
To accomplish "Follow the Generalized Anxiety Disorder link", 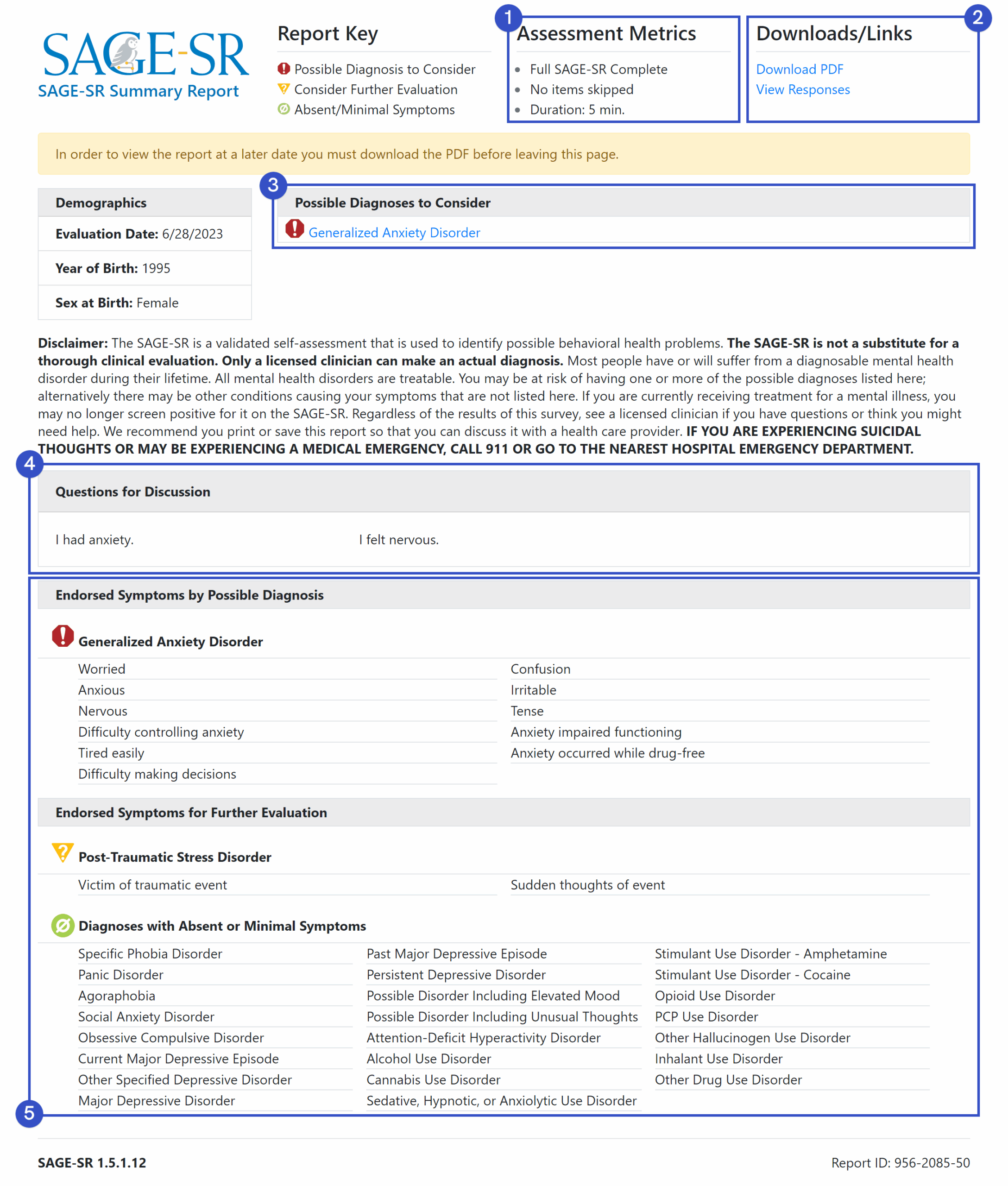I will (x=394, y=233).
